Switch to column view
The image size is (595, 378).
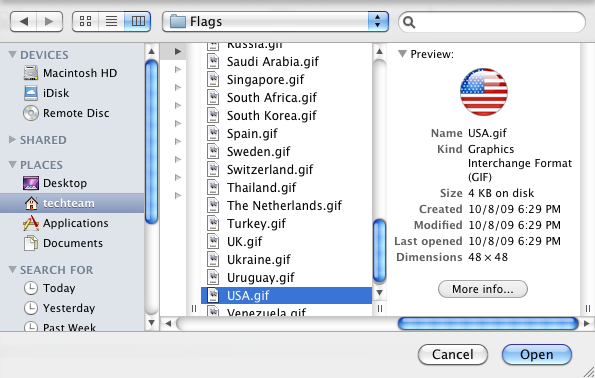click(x=138, y=21)
